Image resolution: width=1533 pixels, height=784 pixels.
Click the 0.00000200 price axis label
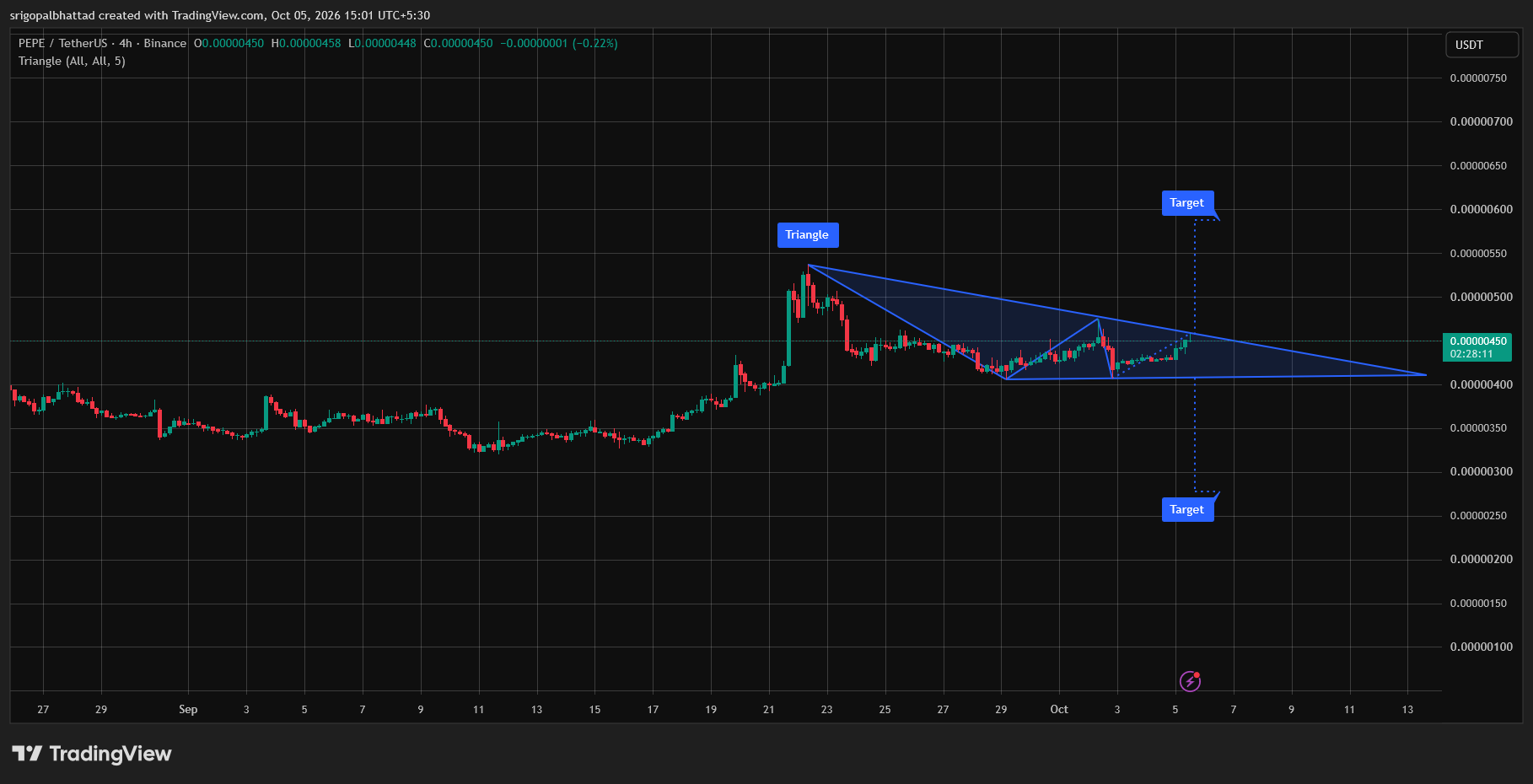click(x=1481, y=559)
